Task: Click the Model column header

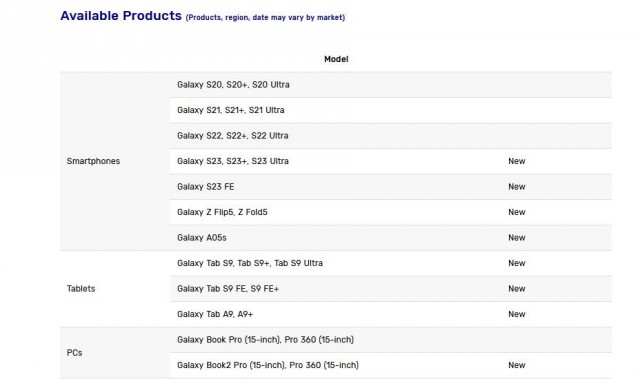Action: coord(336,59)
